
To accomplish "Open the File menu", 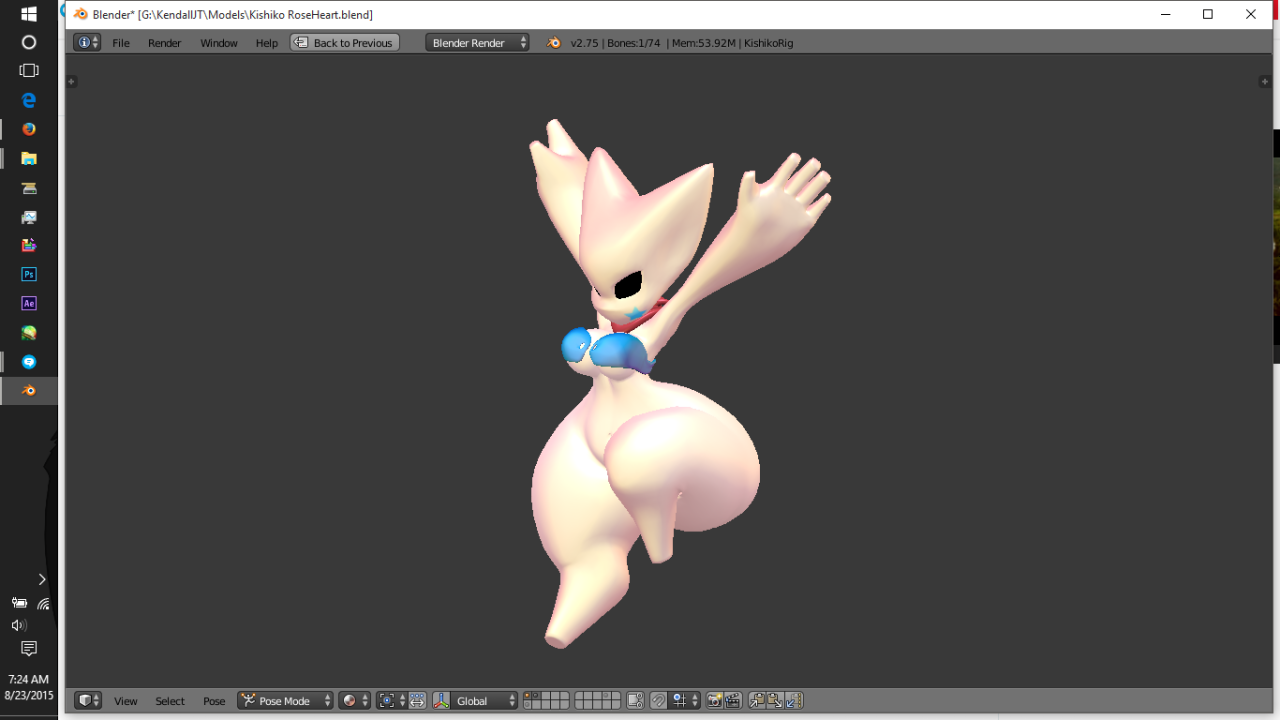I will 121,43.
